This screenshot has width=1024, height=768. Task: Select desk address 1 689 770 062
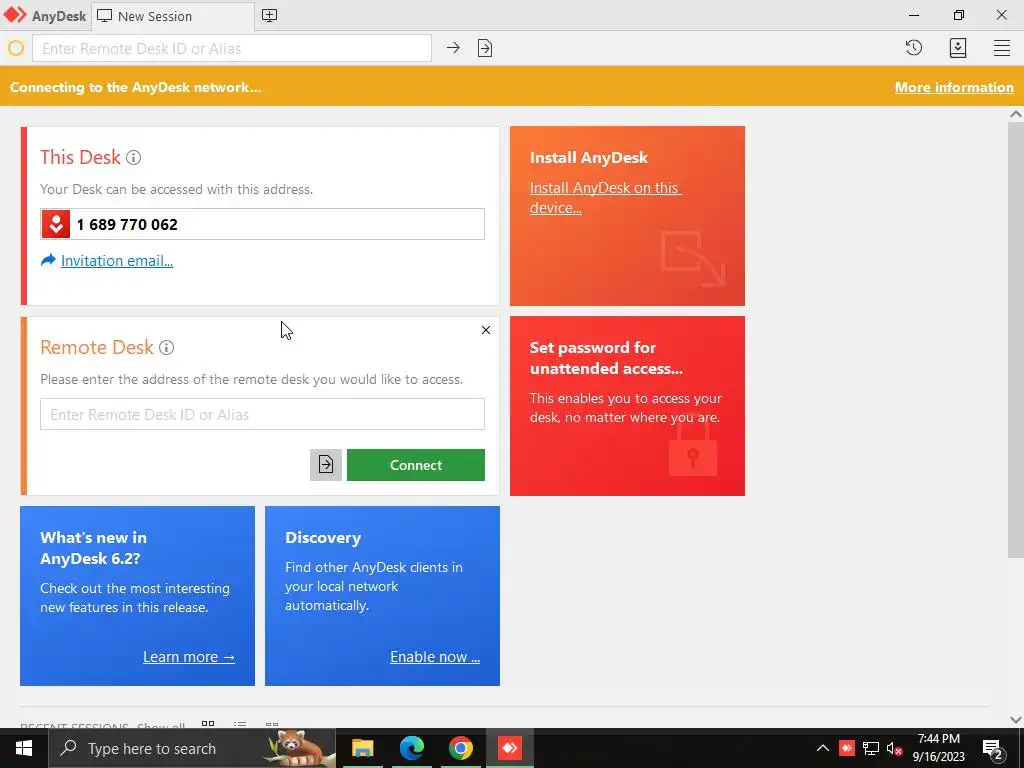(127, 225)
